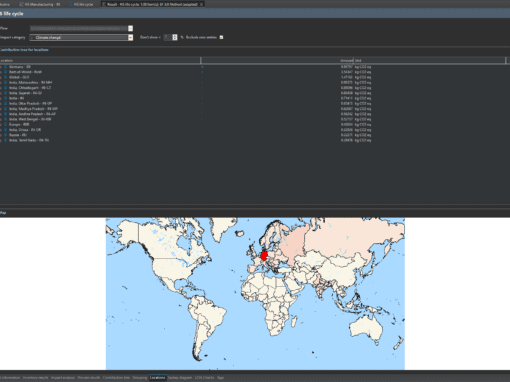The width and height of the screenshot is (510, 382).
Task: Click location icon of India, Maharashtra row
Action: (x=5, y=82)
